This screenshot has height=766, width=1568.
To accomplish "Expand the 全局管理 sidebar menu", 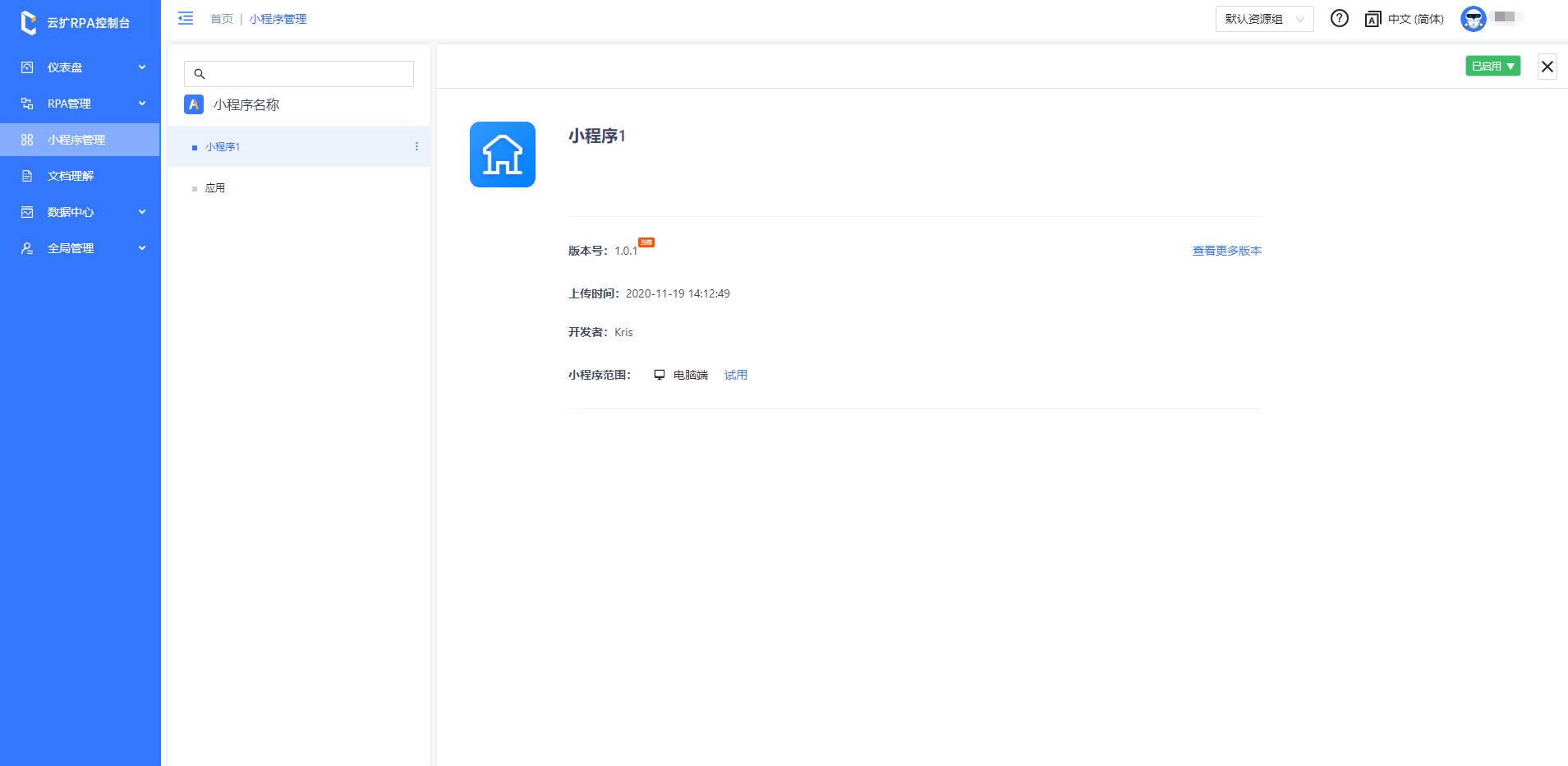I will pos(80,248).
